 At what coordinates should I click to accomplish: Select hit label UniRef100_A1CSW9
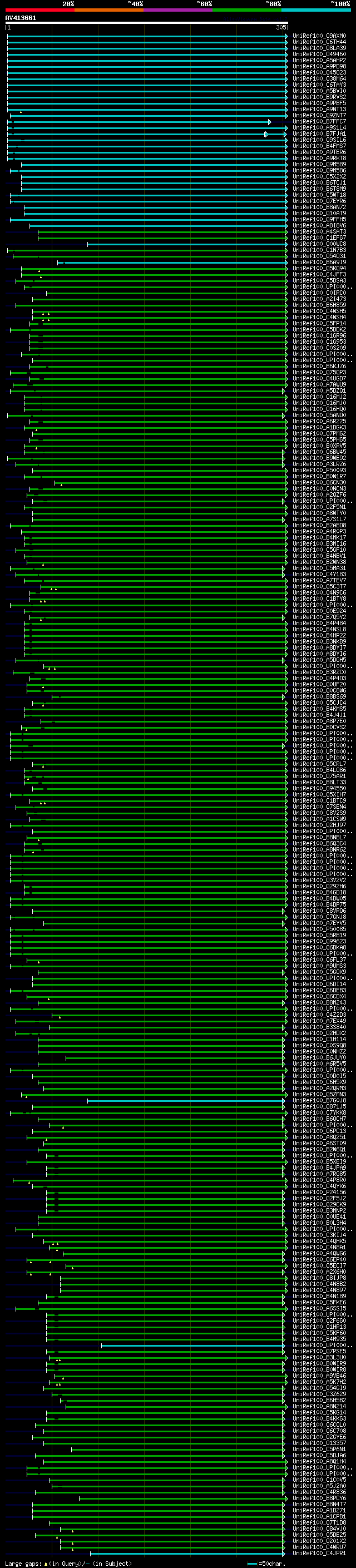(x=319, y=819)
